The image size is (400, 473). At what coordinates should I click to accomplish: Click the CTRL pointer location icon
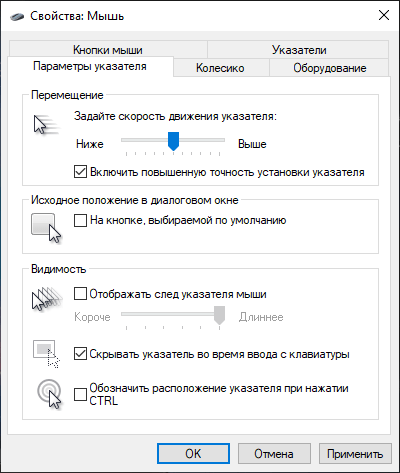49,394
